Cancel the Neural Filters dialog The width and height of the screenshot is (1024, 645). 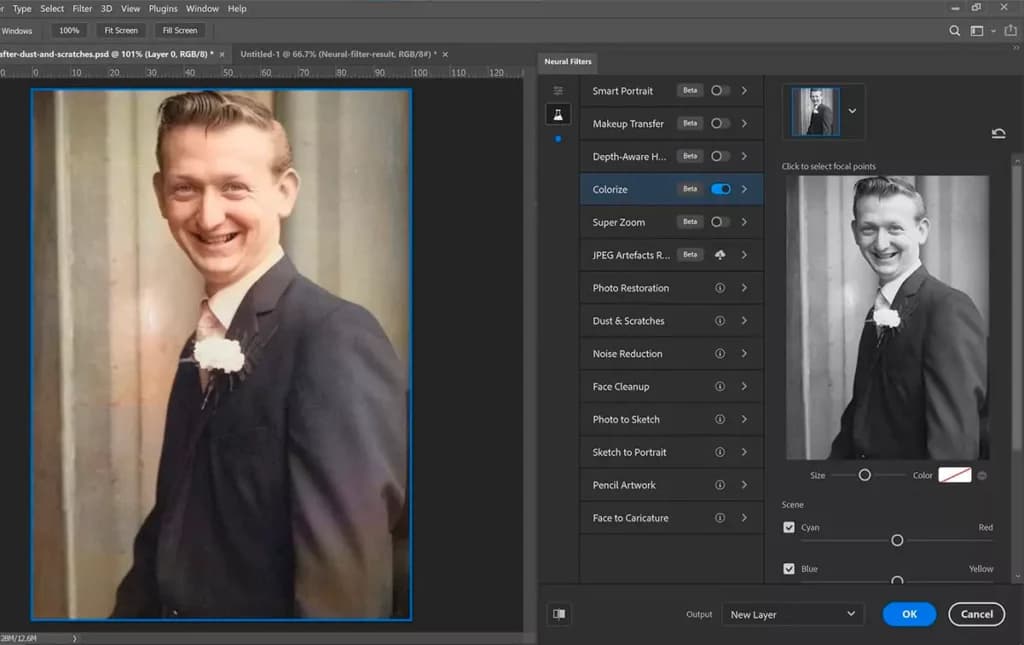click(976, 614)
